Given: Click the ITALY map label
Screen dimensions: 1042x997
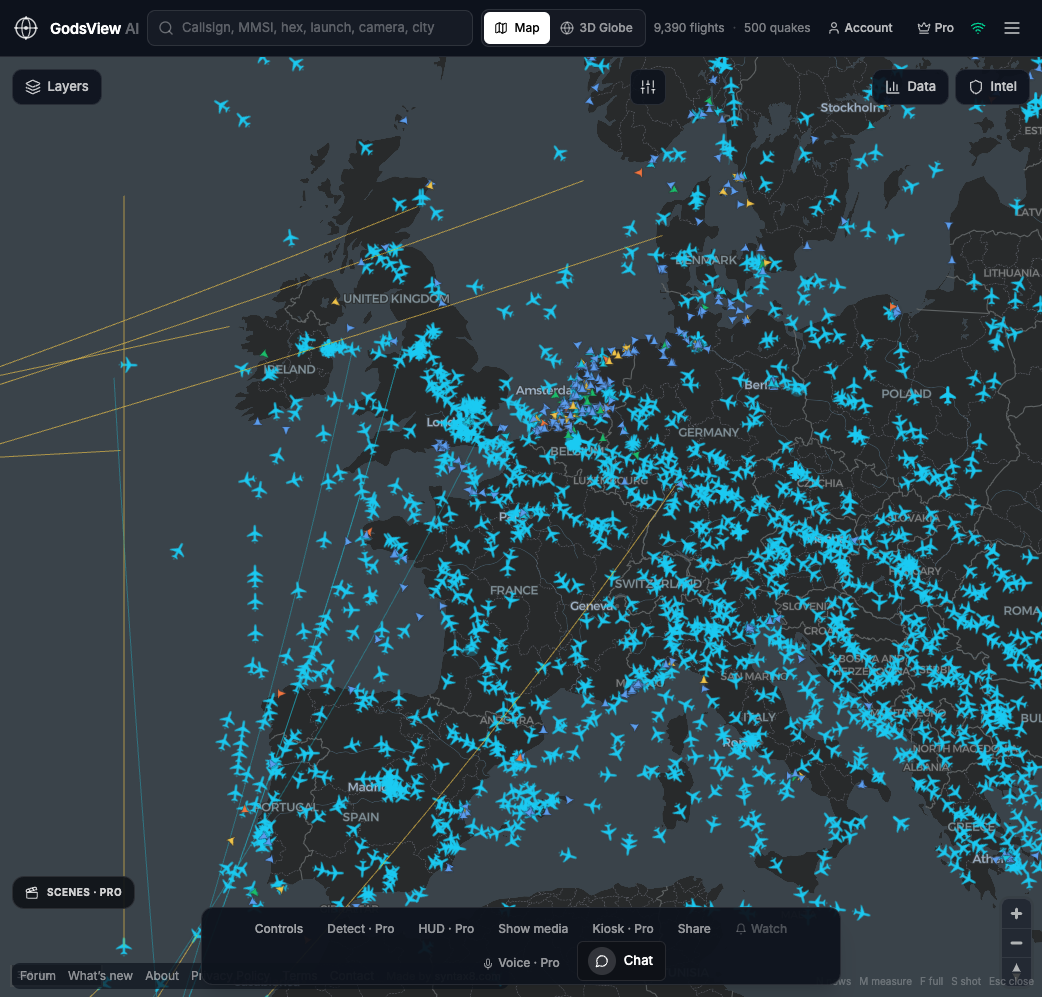Looking at the screenshot, I should [760, 717].
